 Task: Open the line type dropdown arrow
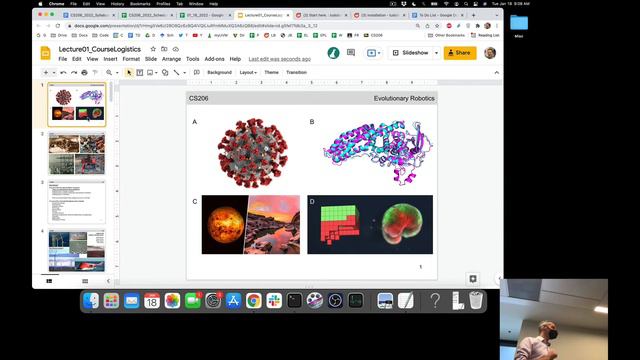click(184, 73)
